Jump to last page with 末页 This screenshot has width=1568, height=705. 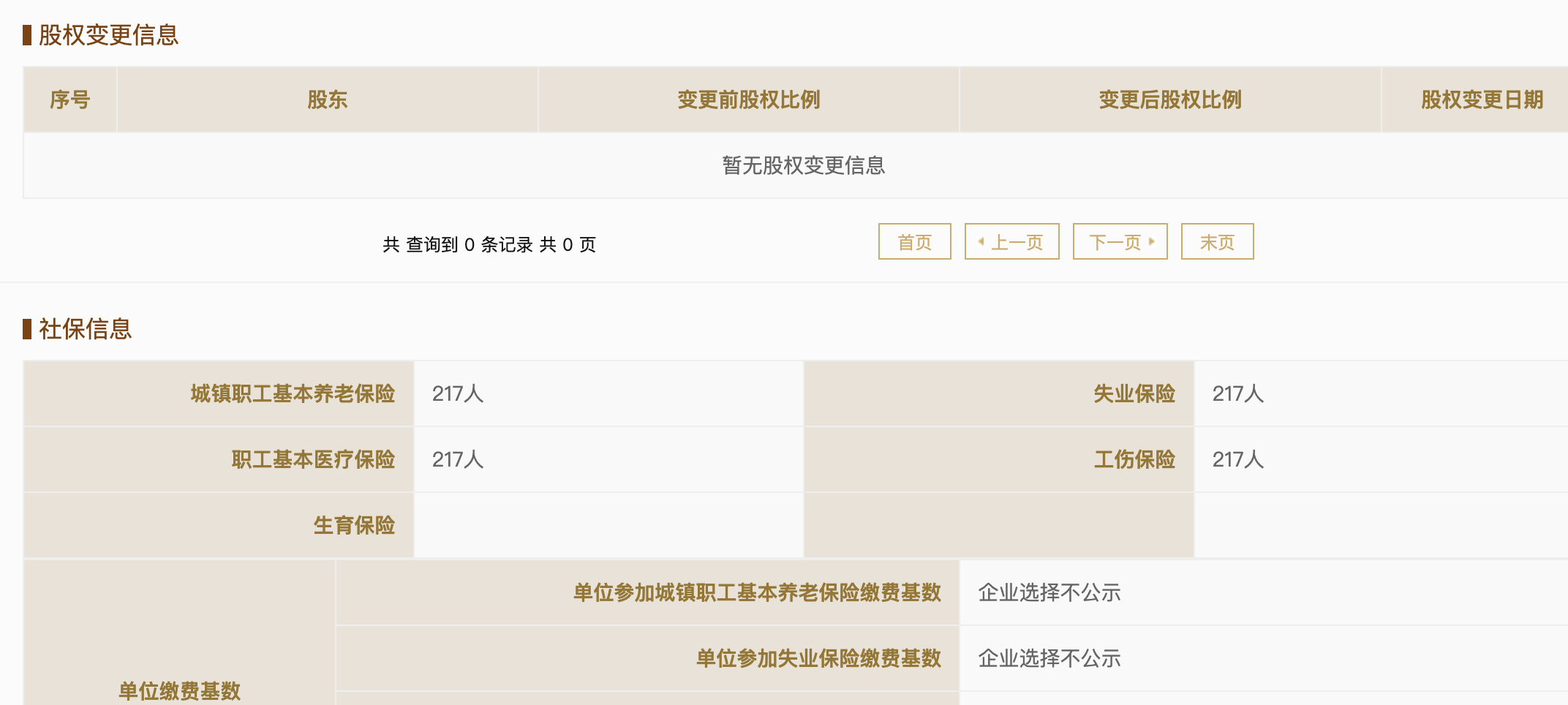point(1217,242)
